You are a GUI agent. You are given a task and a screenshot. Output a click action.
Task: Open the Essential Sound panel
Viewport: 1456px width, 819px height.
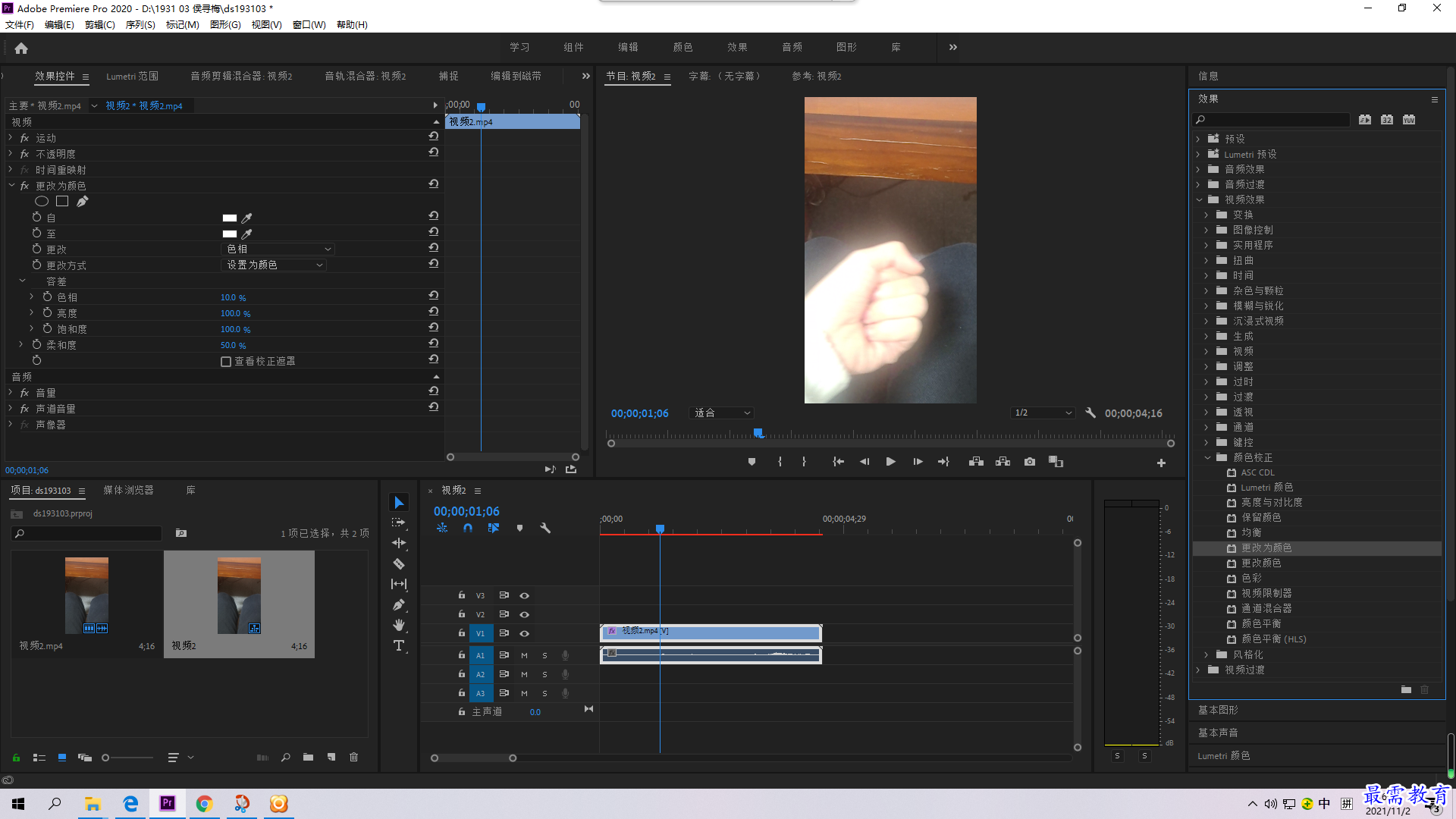pyautogui.click(x=1218, y=733)
